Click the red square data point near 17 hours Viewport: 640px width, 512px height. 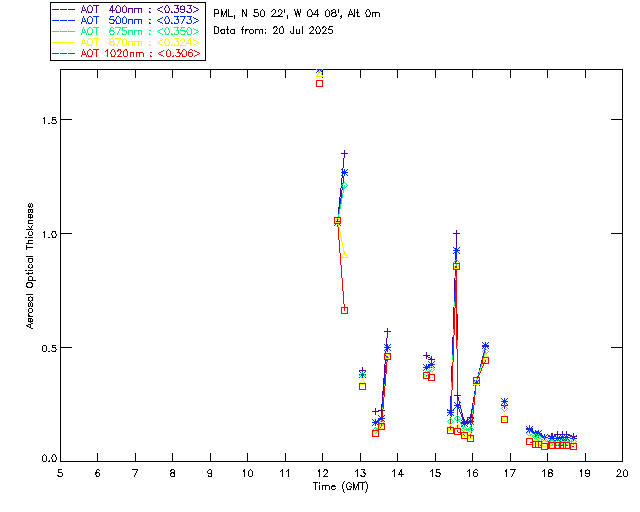point(504,419)
